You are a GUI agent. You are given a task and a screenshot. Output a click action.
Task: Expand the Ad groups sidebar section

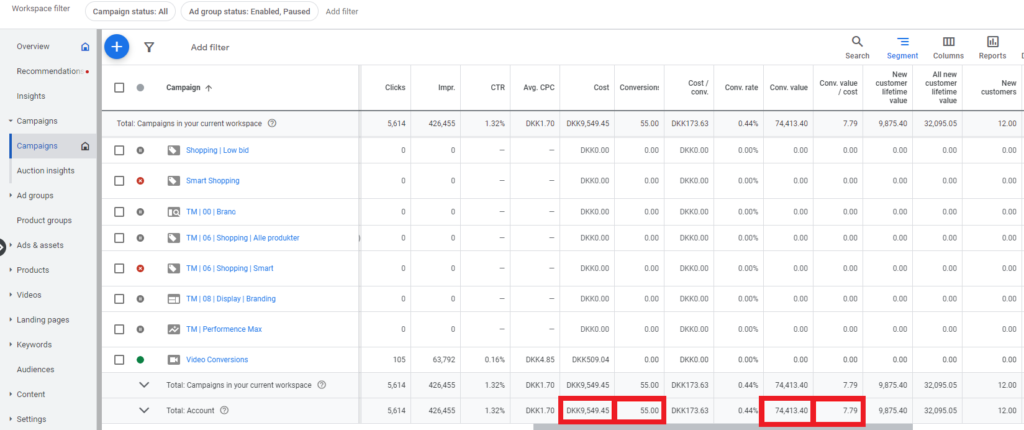[x=35, y=195]
